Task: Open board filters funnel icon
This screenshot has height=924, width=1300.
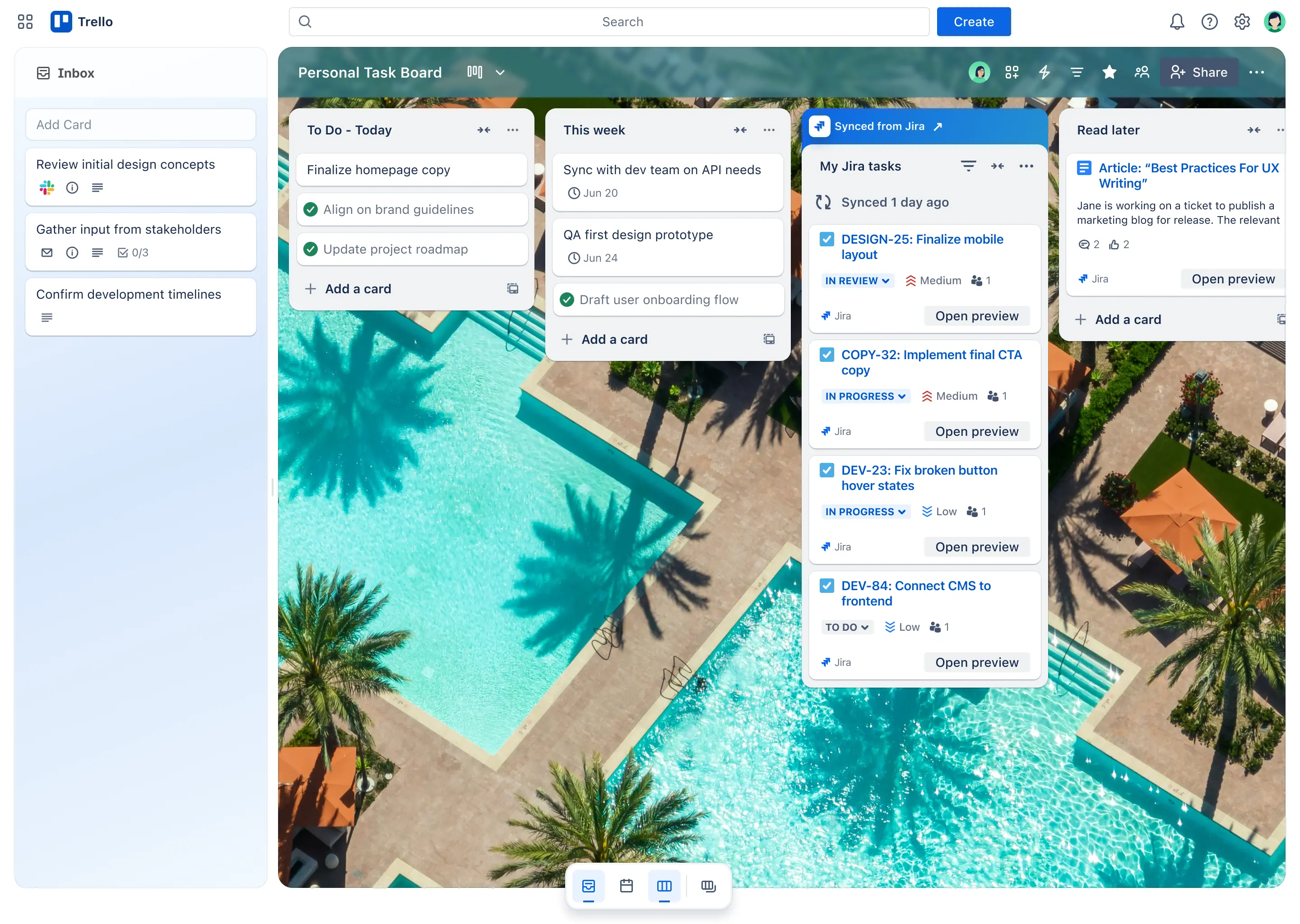Action: (1076, 72)
